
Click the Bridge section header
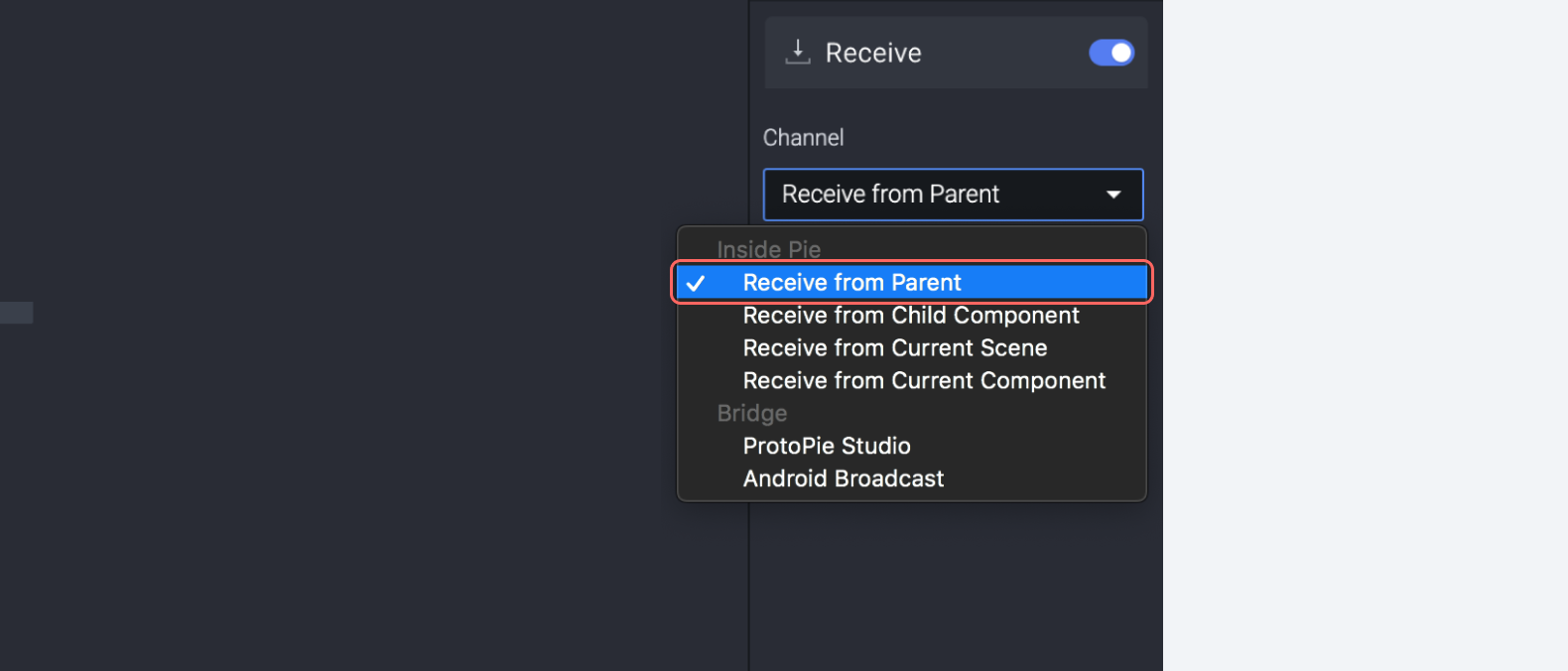[751, 413]
